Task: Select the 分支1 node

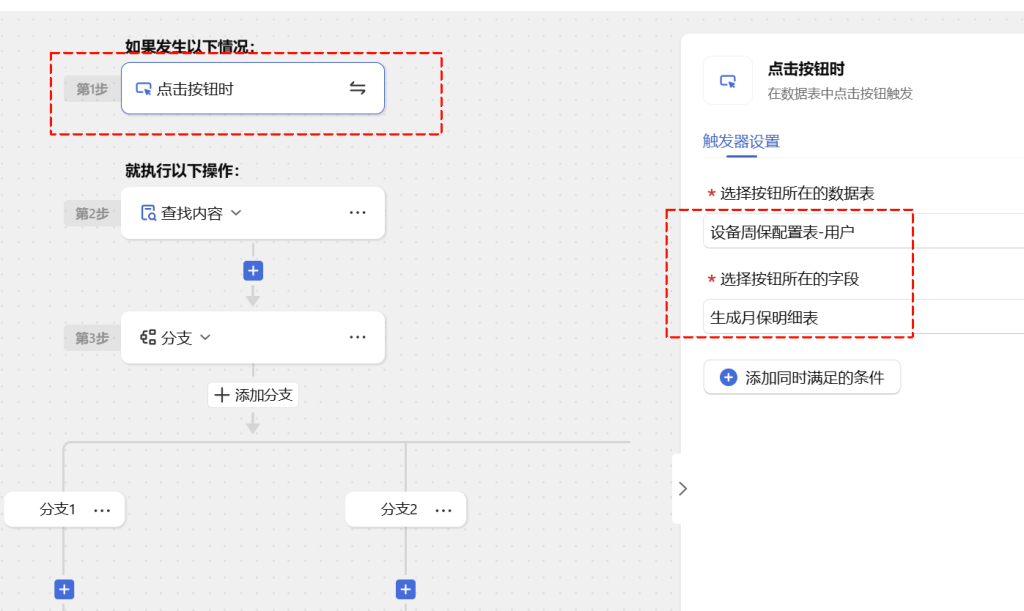Action: [x=64, y=509]
